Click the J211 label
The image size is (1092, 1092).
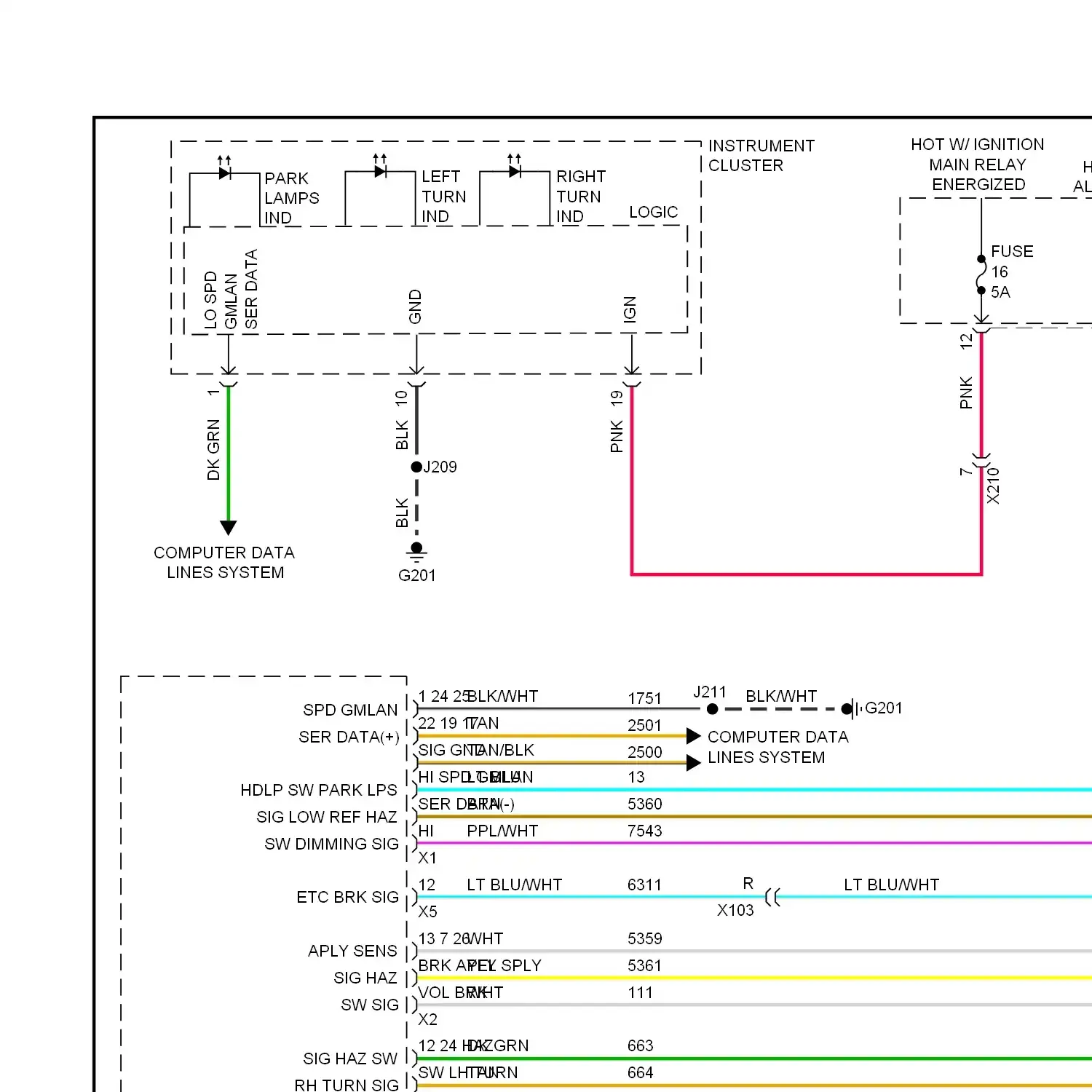point(710,692)
